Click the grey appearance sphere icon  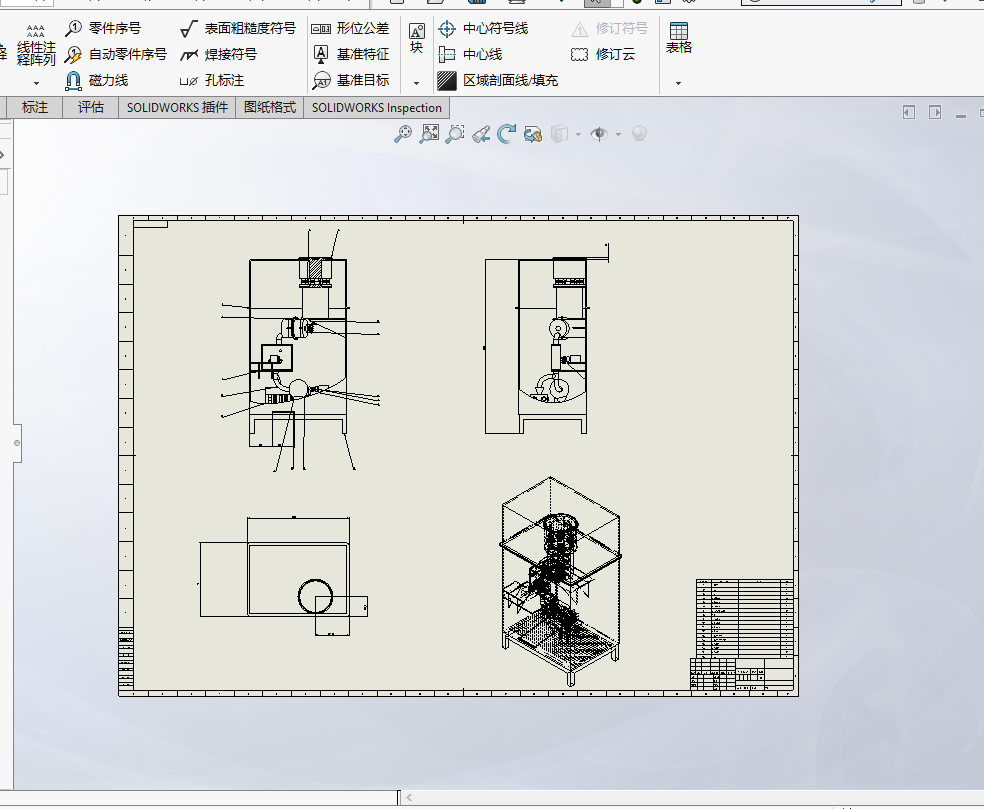pos(639,134)
